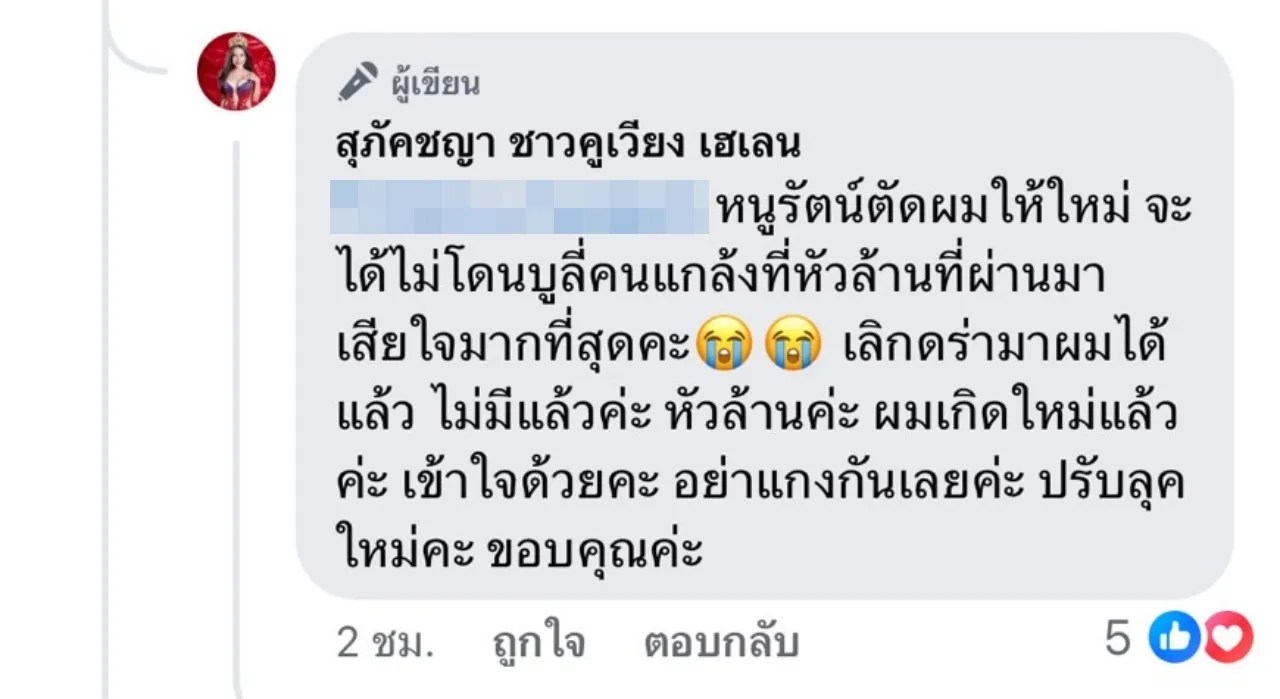Screen dimensions: 1280x699
Task: Click the blue thumbs-up reaction icon
Action: point(1174,638)
